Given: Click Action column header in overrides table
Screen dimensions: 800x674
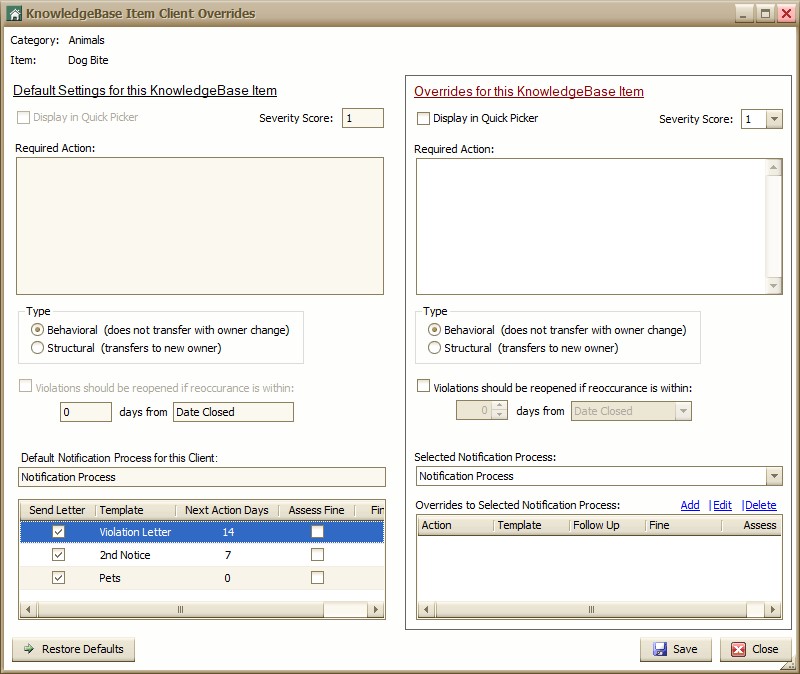Looking at the screenshot, I should pos(456,525).
